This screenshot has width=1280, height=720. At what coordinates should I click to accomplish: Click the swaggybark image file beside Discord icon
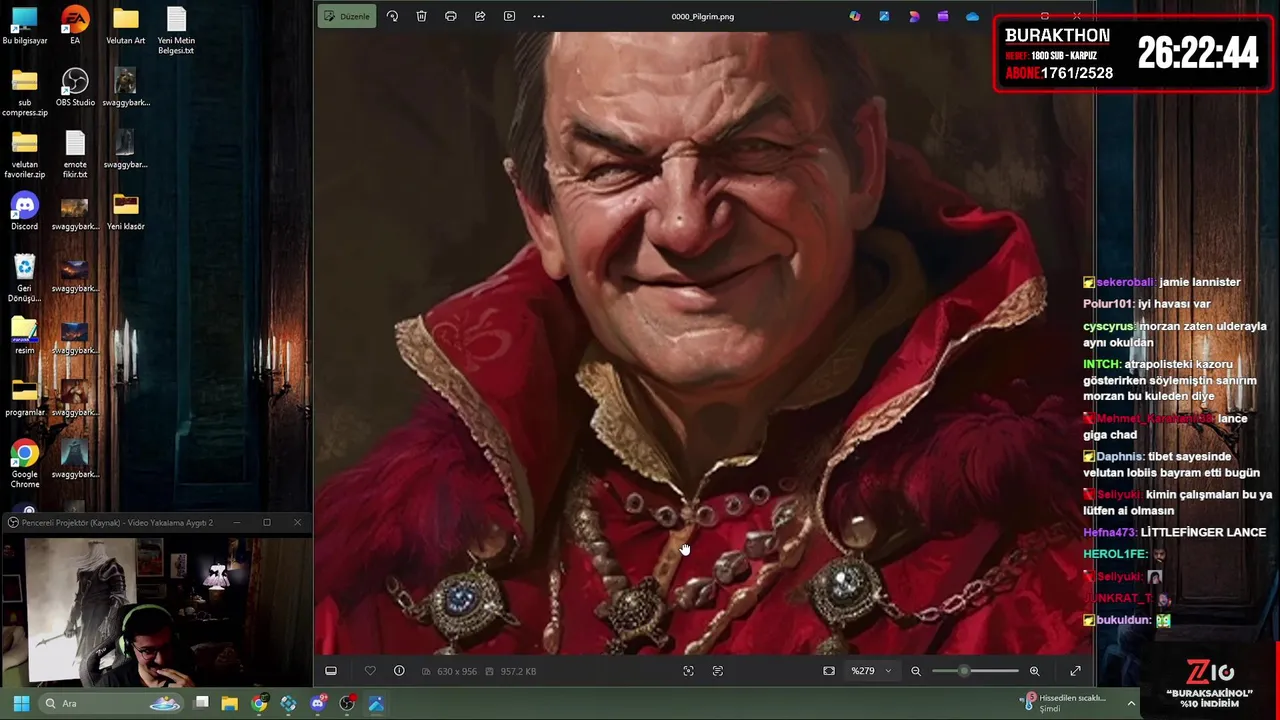pyautogui.click(x=75, y=212)
